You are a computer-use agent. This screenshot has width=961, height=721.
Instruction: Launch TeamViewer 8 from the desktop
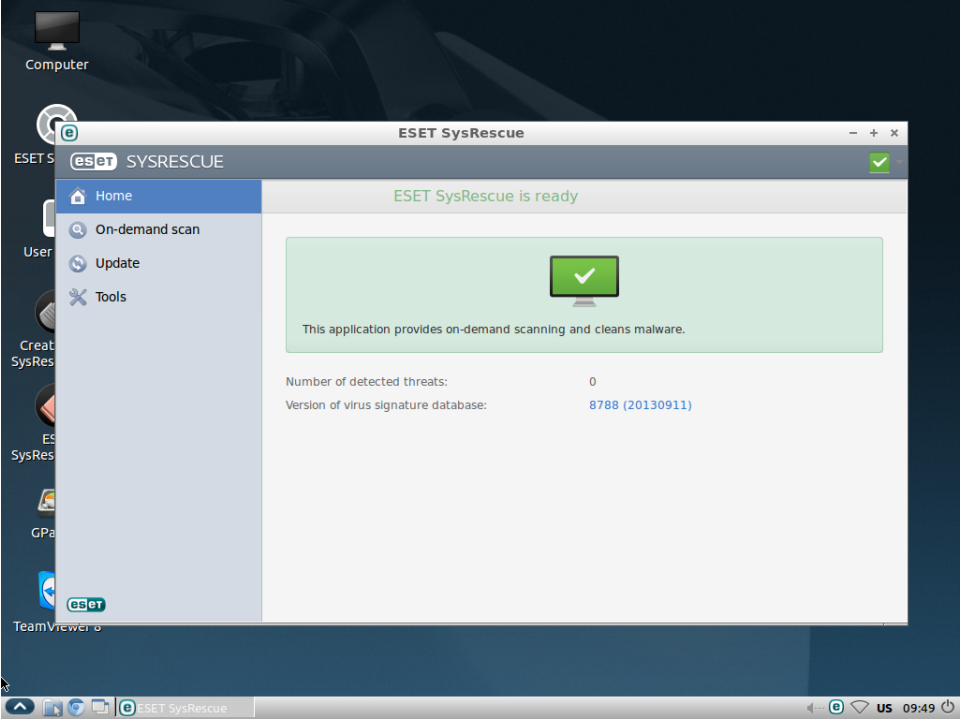(x=45, y=598)
